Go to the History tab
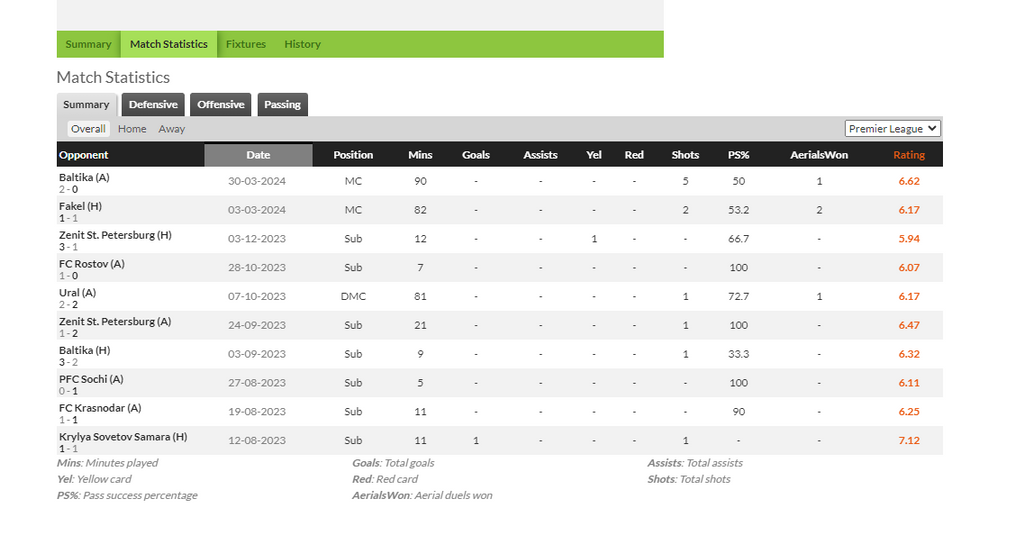 tap(302, 44)
